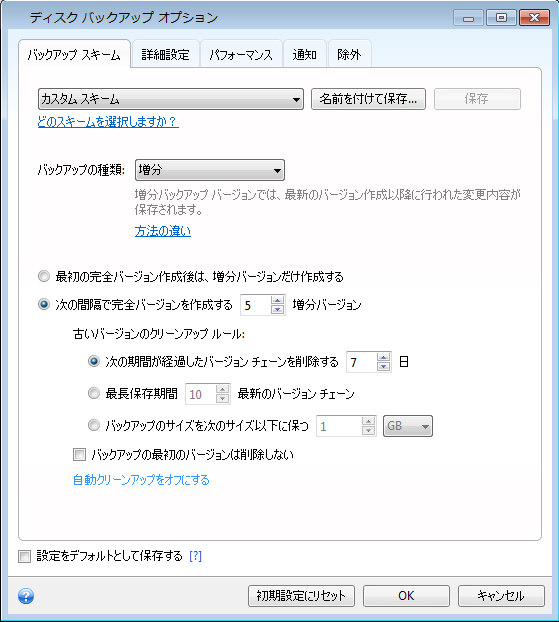Switch to バックアップ スキーム tab
This screenshot has width=559, height=622.
pyautogui.click(x=74, y=55)
